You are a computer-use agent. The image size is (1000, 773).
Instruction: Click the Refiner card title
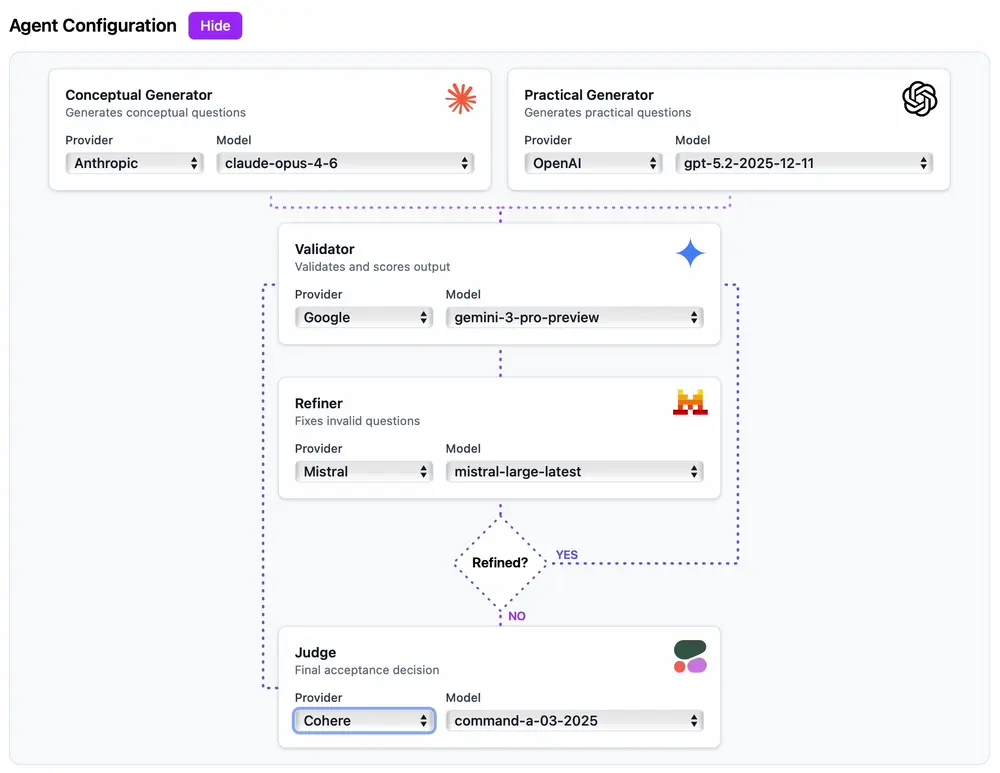(x=318, y=404)
